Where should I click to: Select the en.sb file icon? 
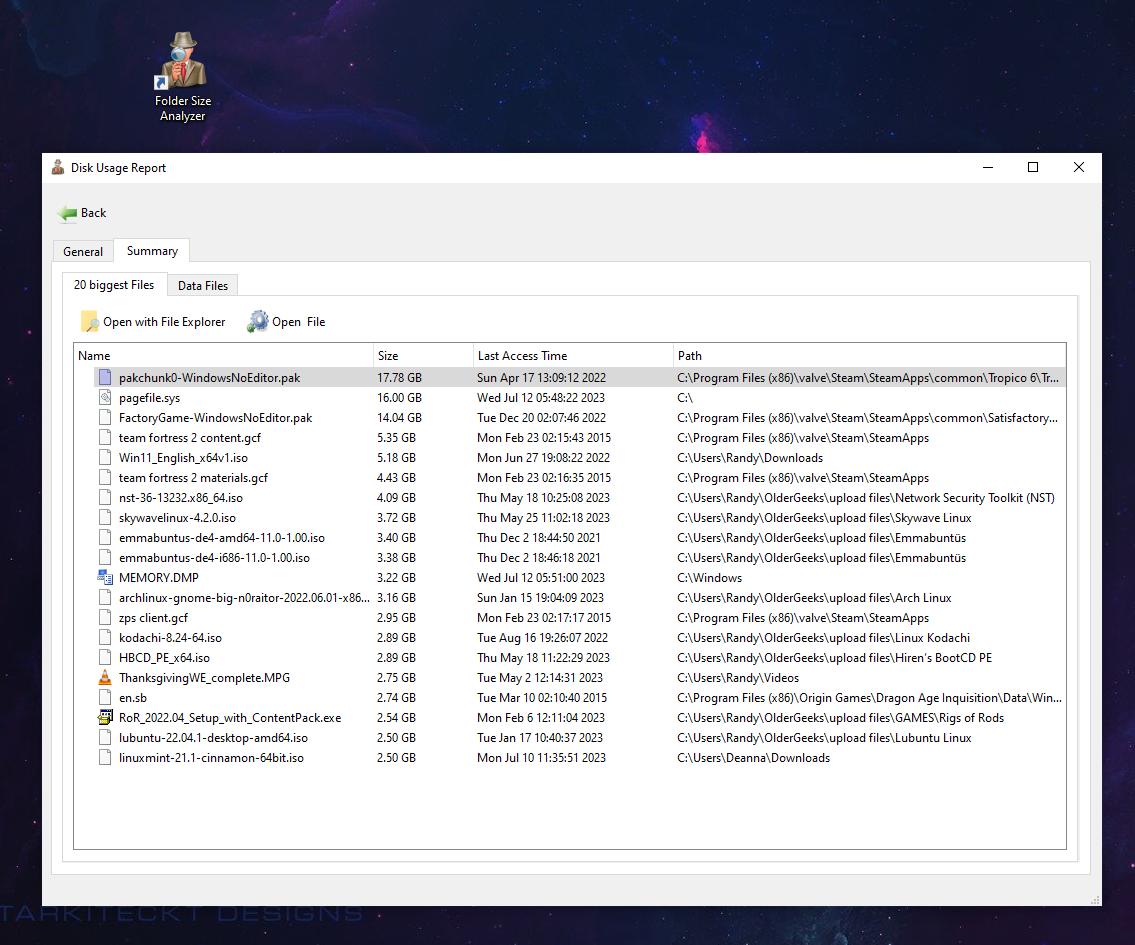(x=105, y=698)
